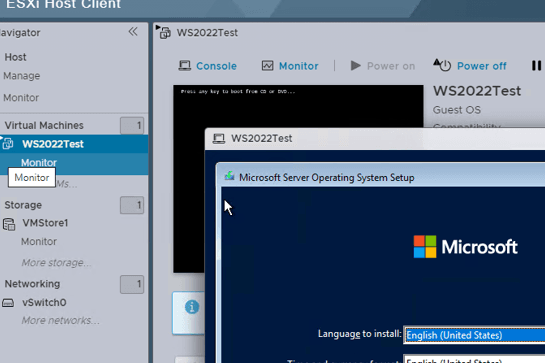
Task: Click the Storage count badge
Action: (132, 205)
